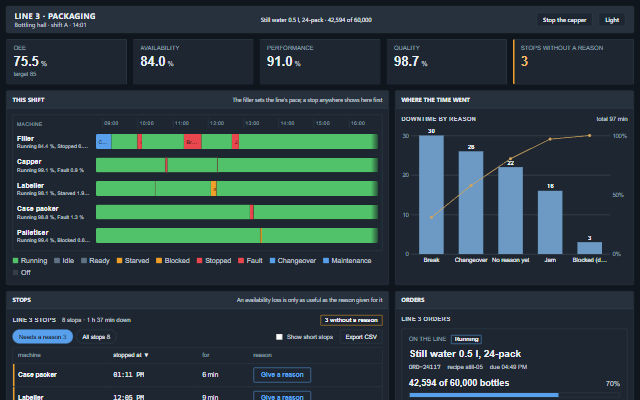The height and width of the screenshot is (400, 640).
Task: Give a reason for Case packer stop
Action: [282, 375]
